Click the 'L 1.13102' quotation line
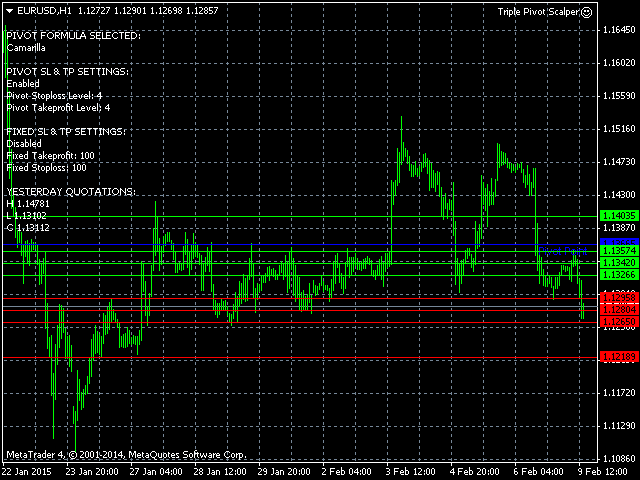 [27, 216]
